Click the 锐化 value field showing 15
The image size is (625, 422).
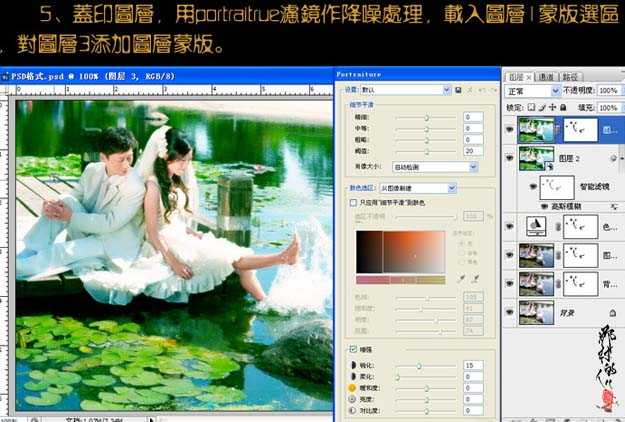point(474,365)
